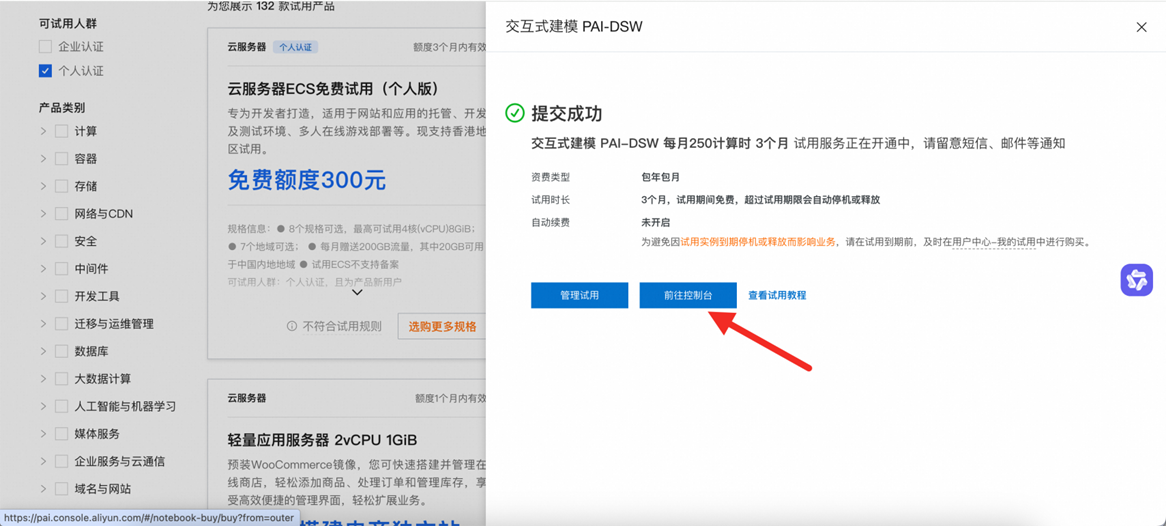Expand the 安全 category chevron
Screen dimensions: 1166x526
(x=43, y=242)
